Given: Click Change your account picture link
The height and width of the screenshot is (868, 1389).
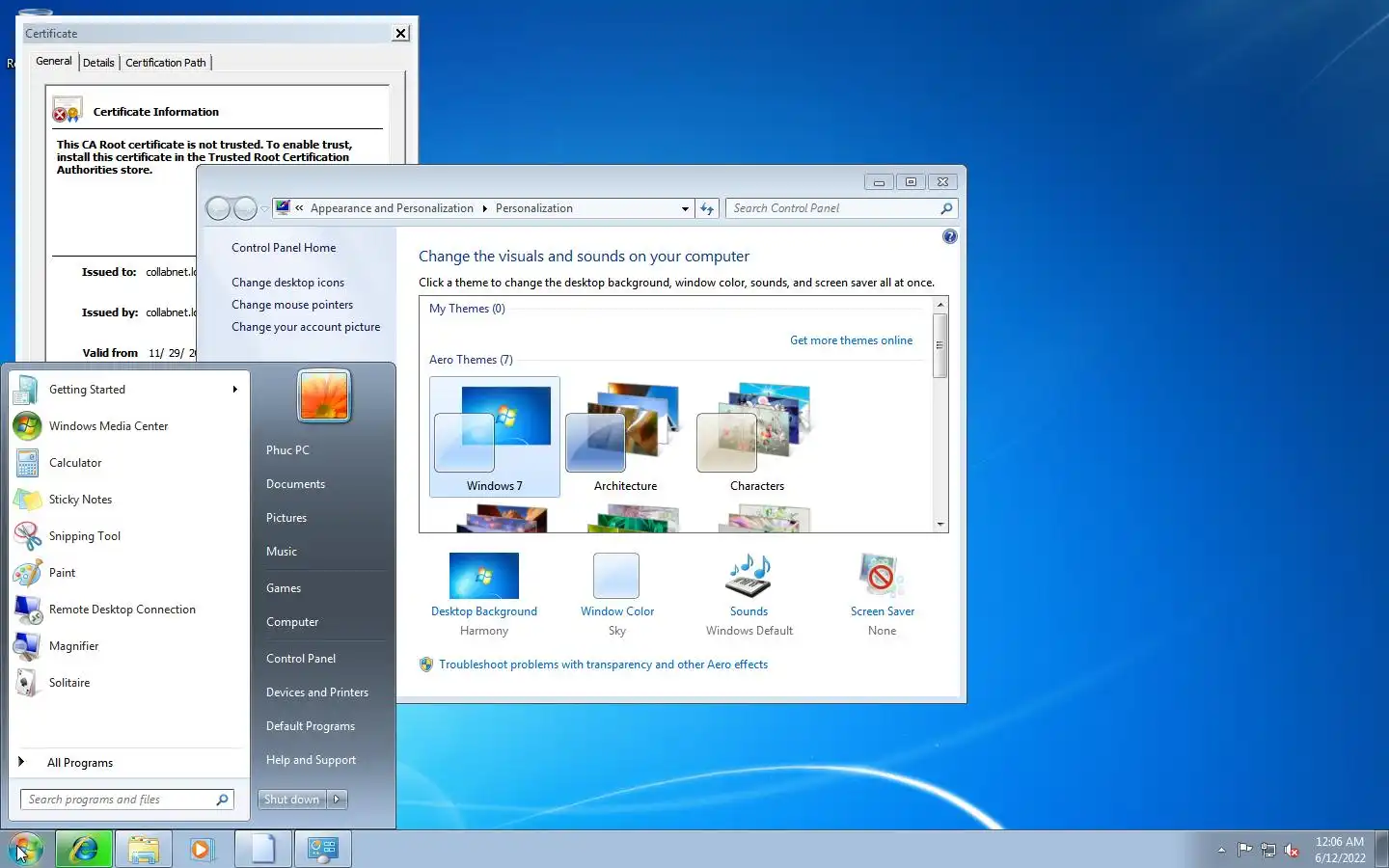Looking at the screenshot, I should pos(306,327).
